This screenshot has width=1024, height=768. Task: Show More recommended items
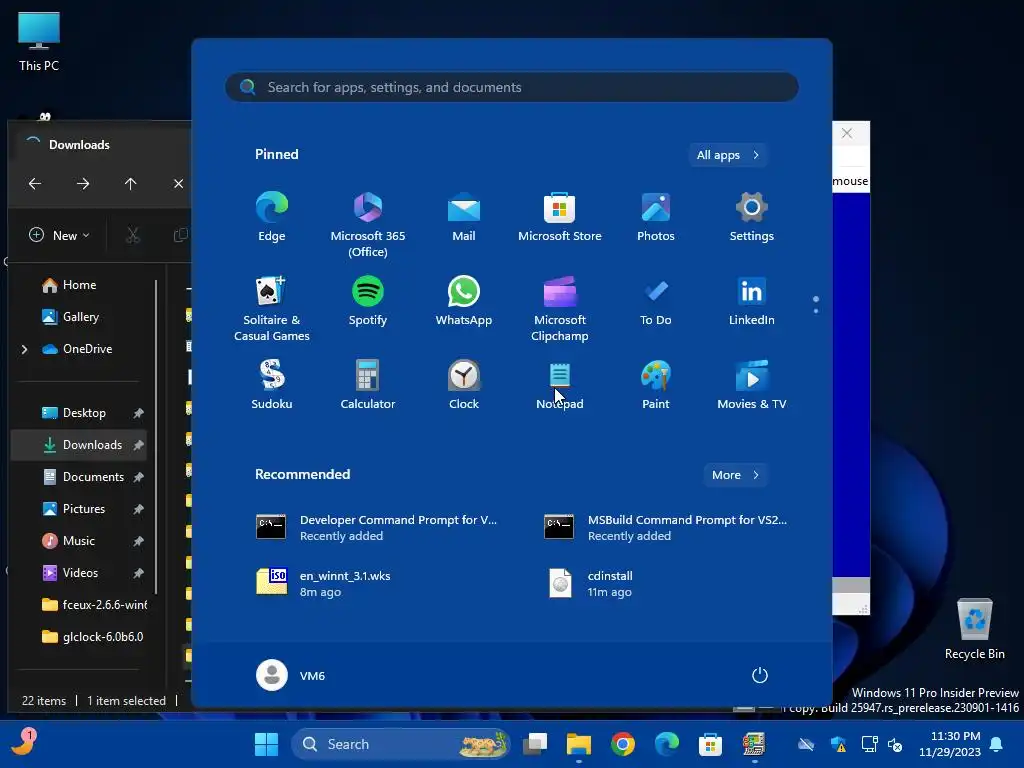pos(735,475)
